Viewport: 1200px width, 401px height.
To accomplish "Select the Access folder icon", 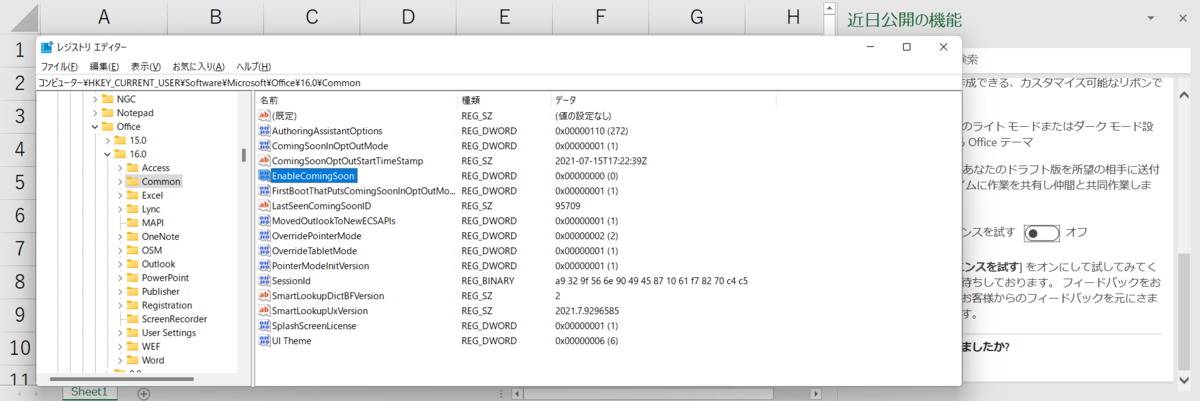I will (133, 168).
